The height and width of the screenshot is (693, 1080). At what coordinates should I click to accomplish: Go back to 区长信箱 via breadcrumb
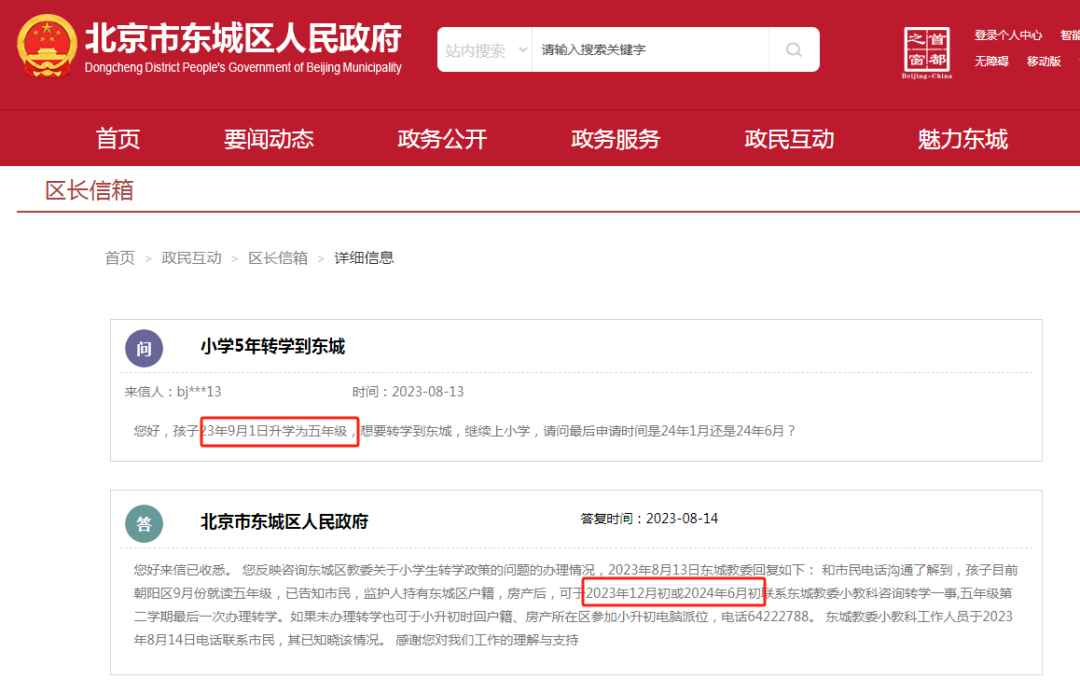click(278, 258)
